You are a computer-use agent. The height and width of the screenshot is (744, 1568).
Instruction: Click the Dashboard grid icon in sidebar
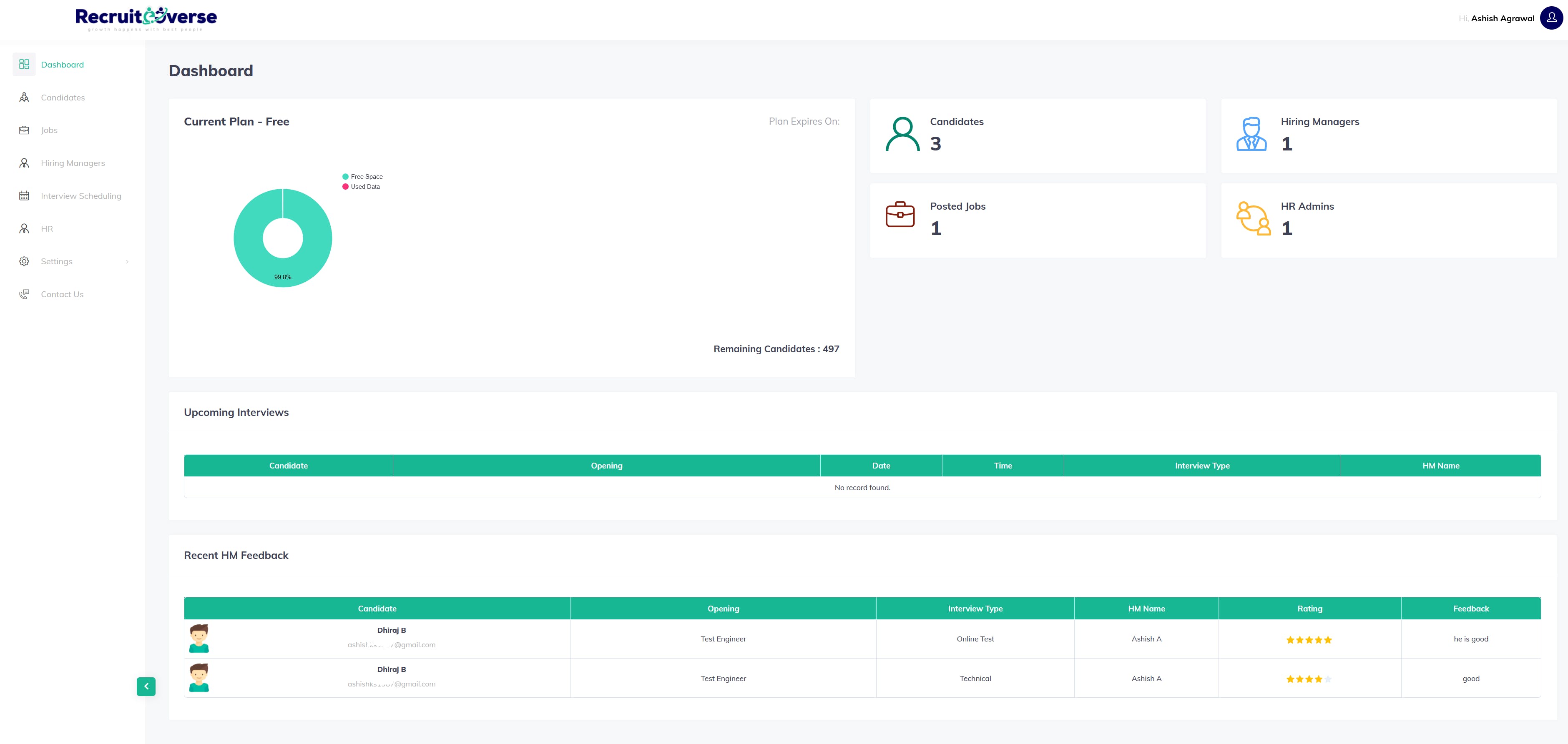(x=24, y=65)
